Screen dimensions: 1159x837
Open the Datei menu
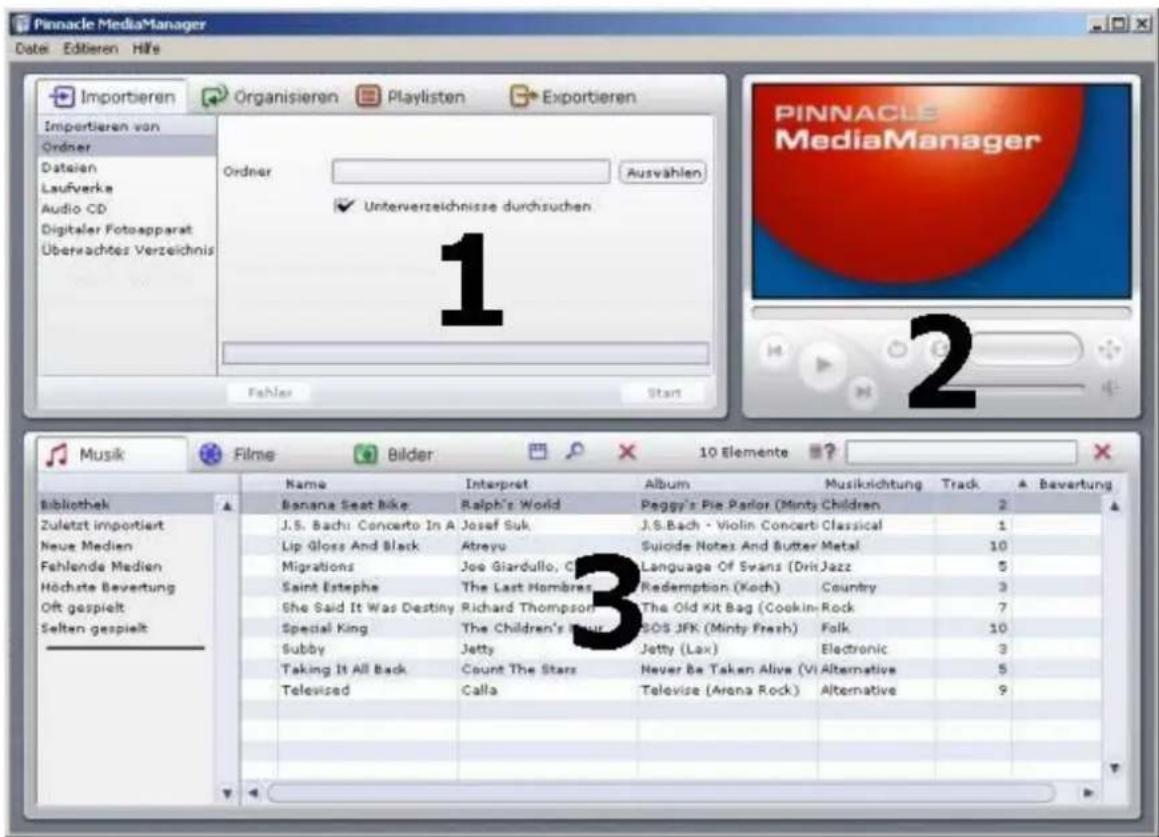pos(32,49)
